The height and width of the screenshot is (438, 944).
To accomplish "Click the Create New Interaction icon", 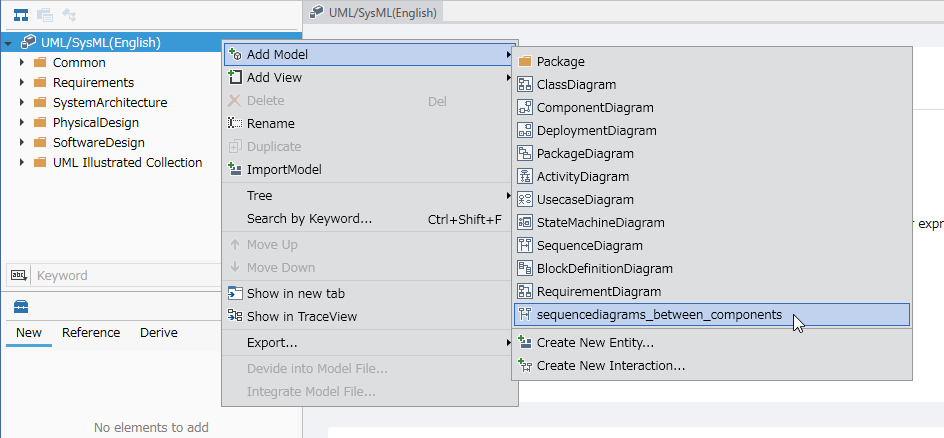I will point(525,366).
